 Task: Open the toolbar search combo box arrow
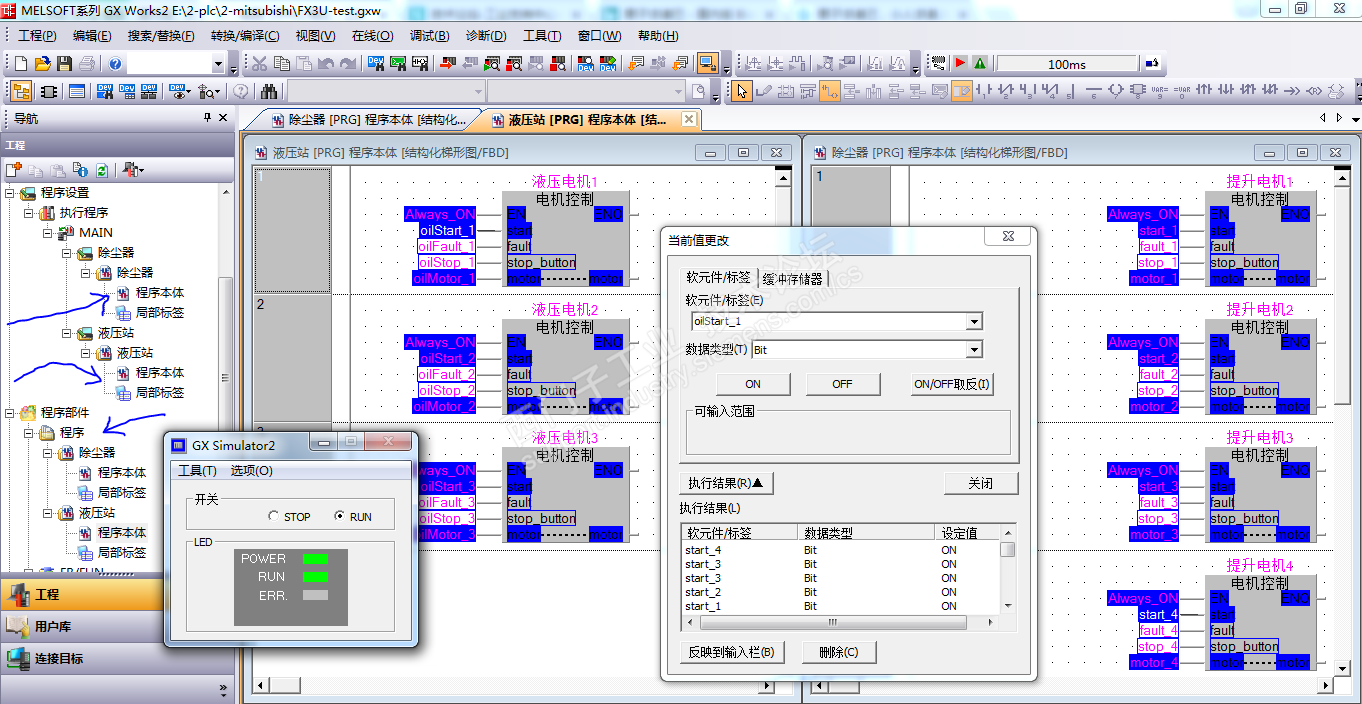(x=219, y=64)
